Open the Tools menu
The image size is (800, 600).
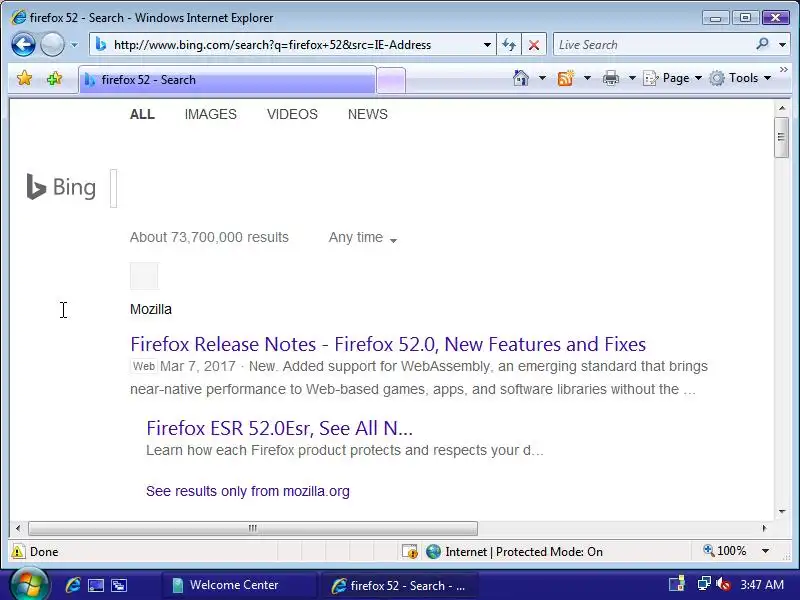(x=740, y=78)
